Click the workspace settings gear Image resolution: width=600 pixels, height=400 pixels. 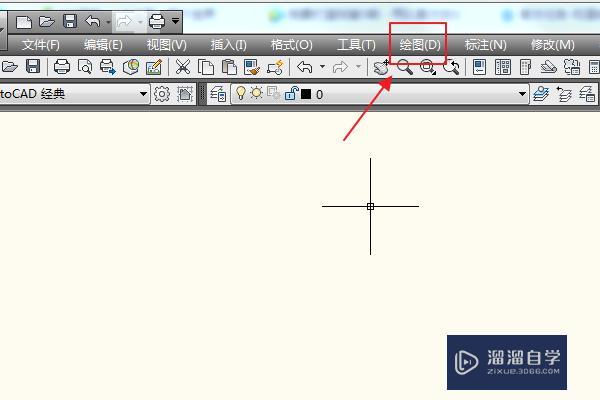(x=162, y=94)
